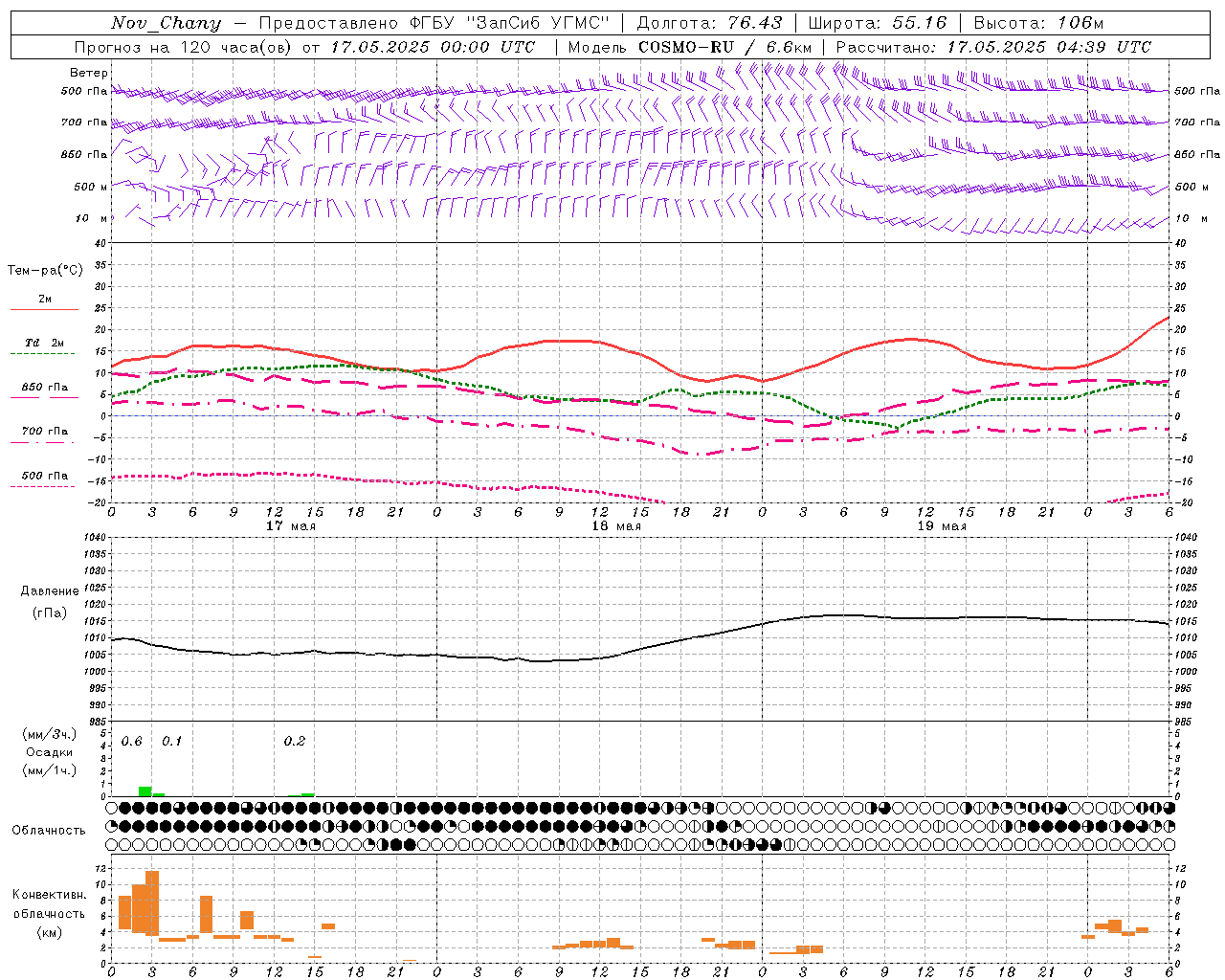Click the '500 м' wind level label on left
1225x980 pixels.
pyautogui.click(x=90, y=187)
